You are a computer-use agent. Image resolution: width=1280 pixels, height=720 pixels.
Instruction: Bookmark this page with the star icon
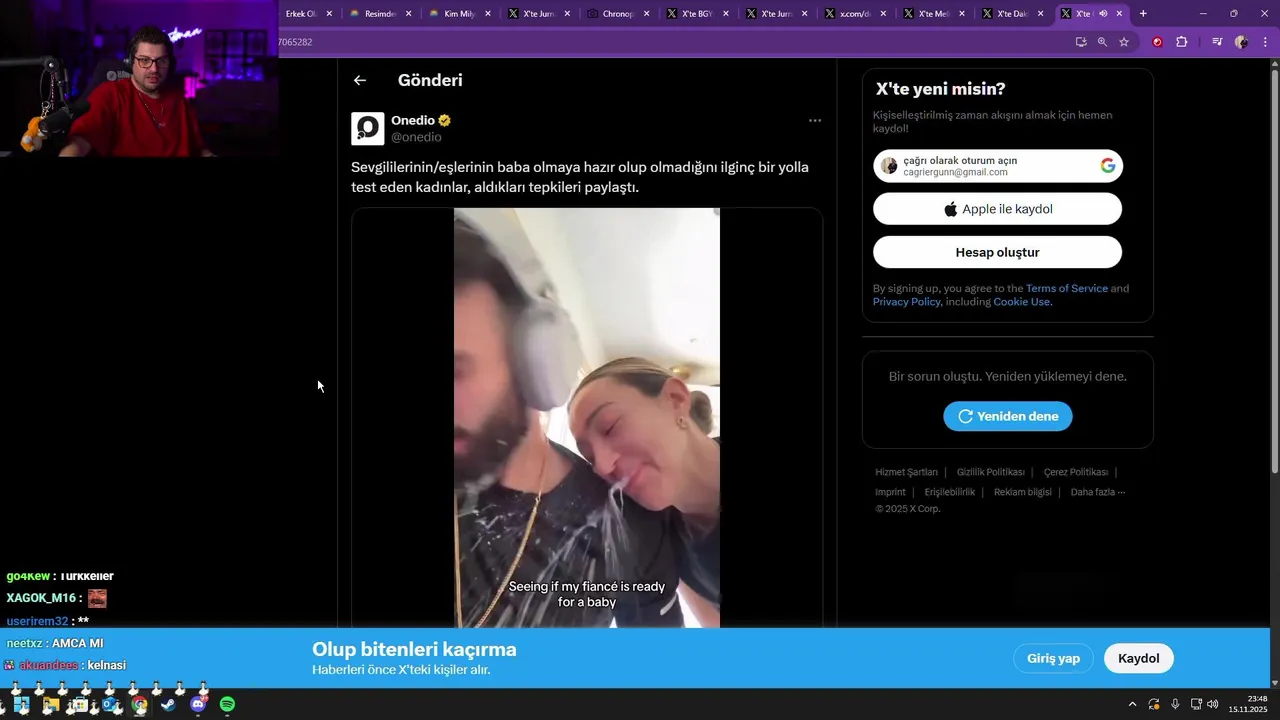1124,42
